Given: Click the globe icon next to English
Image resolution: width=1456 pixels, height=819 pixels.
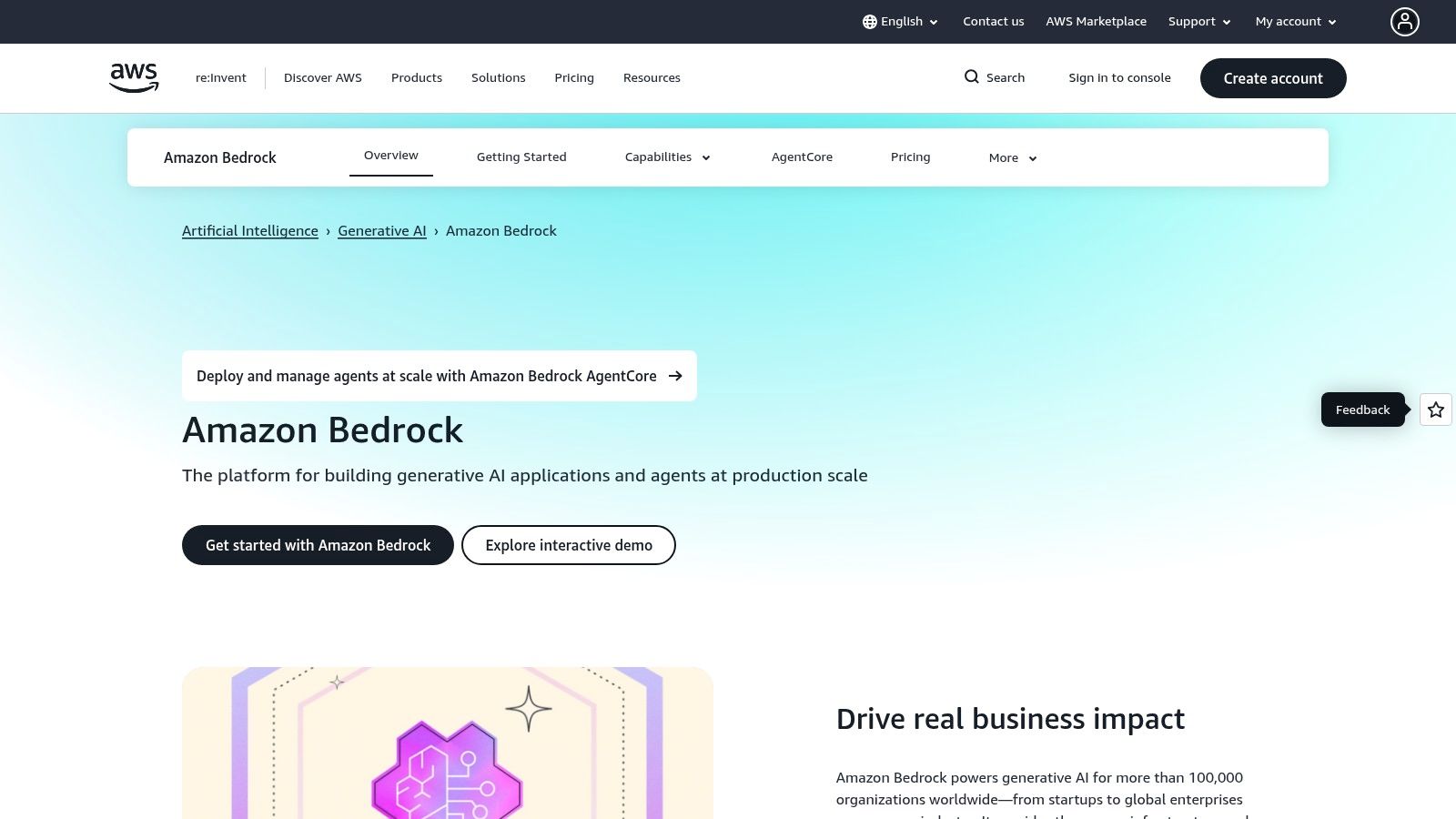Looking at the screenshot, I should coord(870,21).
